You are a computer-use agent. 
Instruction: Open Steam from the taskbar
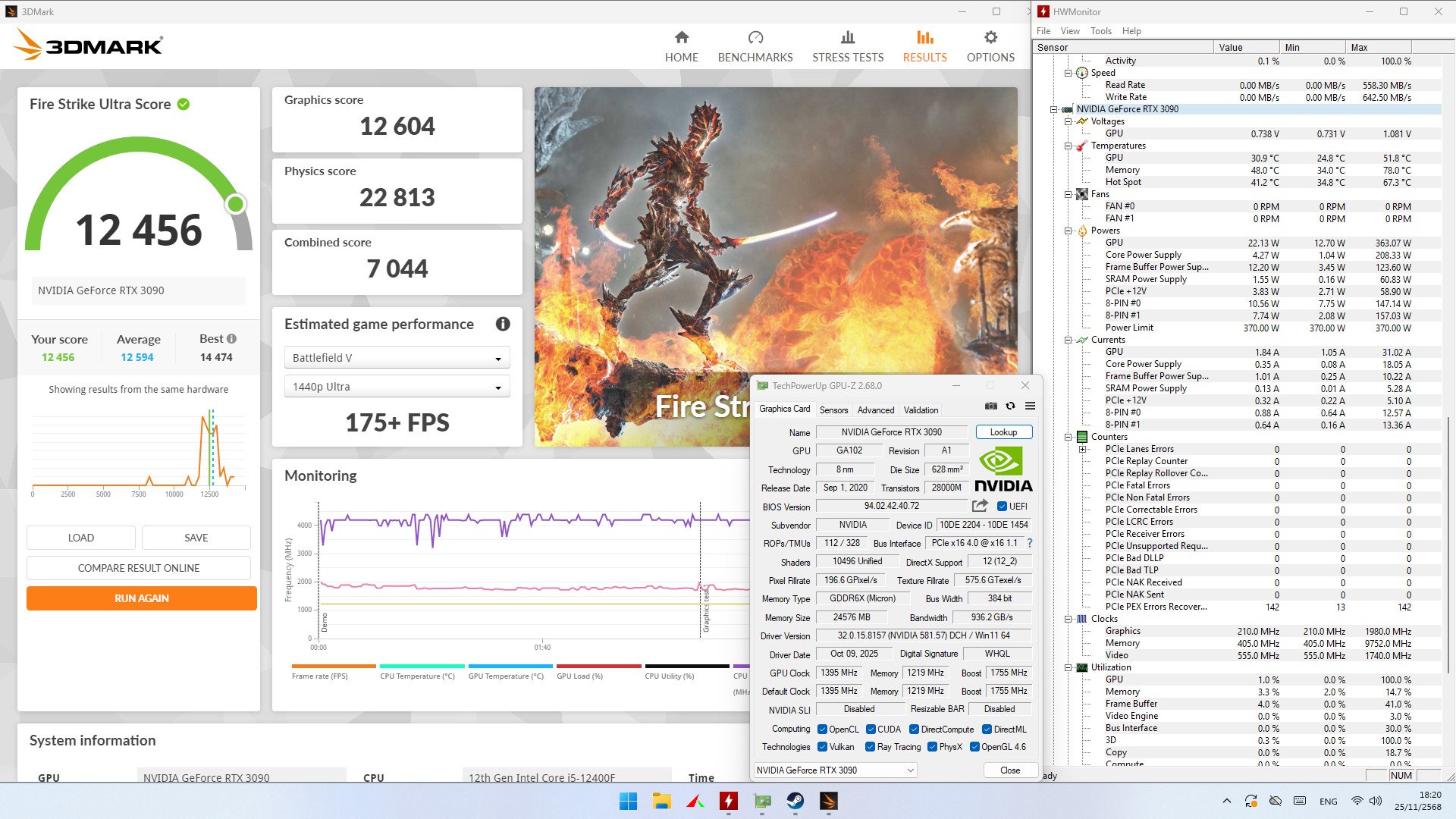click(x=795, y=801)
